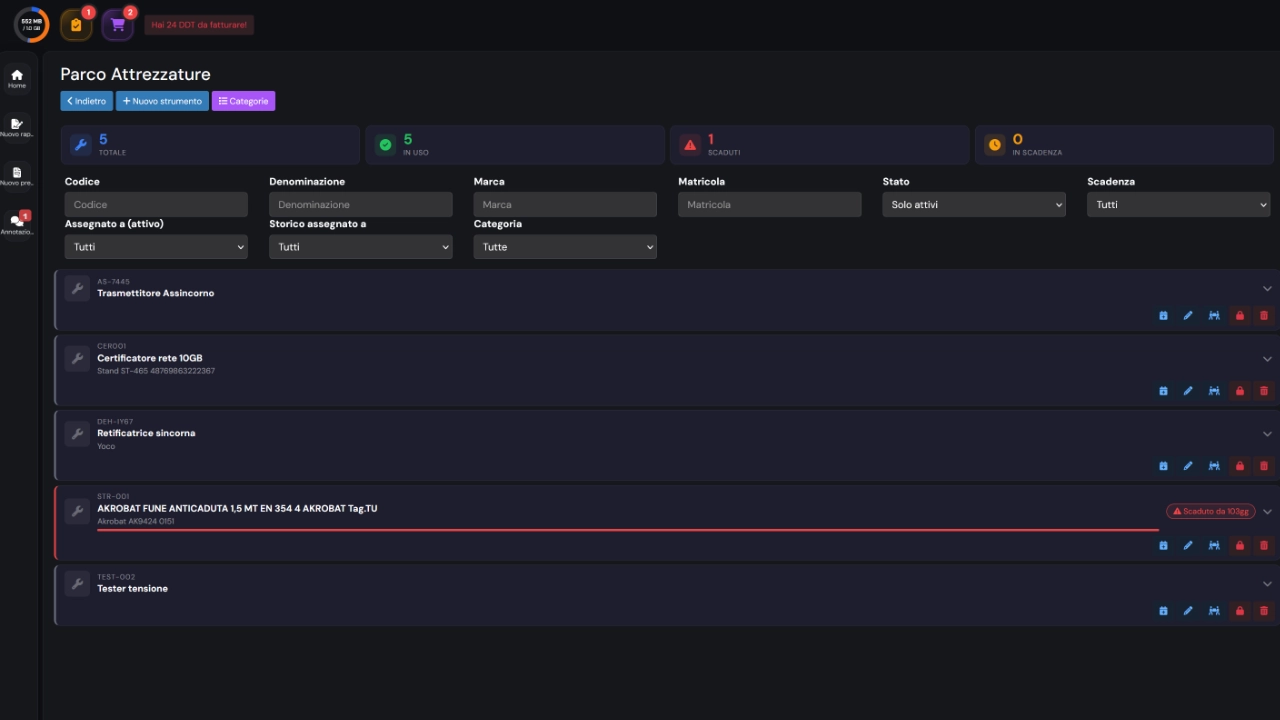The height and width of the screenshot is (720, 1280).
Task: Select the In uso stat card
Action: click(515, 145)
